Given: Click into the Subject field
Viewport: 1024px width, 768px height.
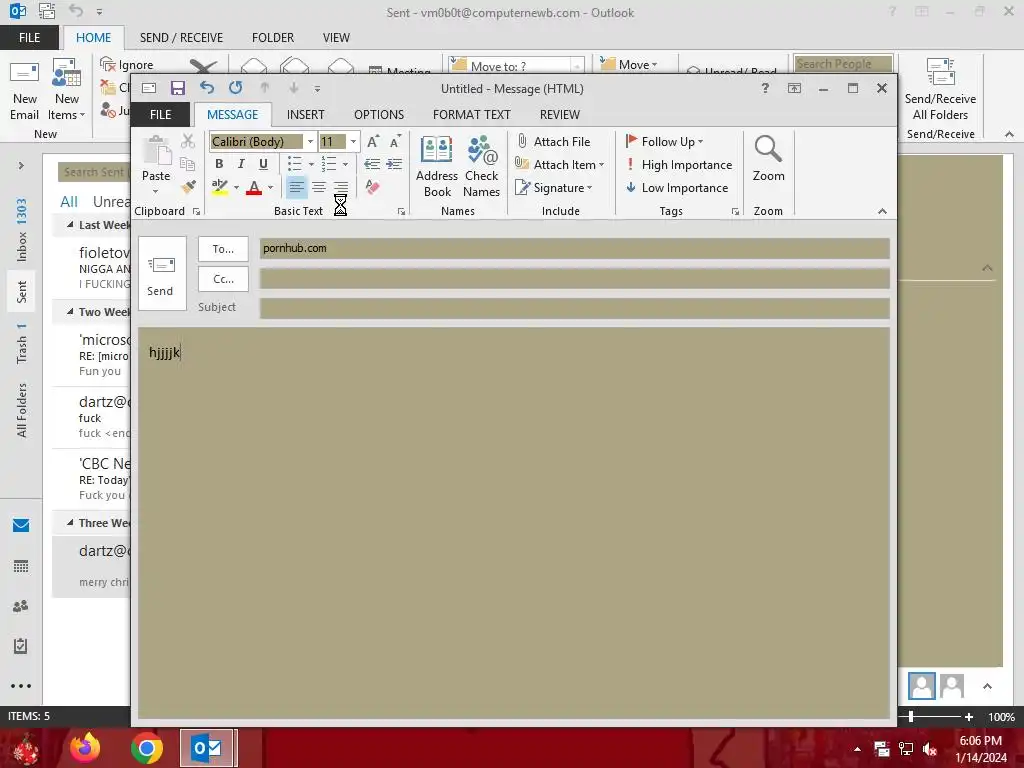Looking at the screenshot, I should [574, 308].
